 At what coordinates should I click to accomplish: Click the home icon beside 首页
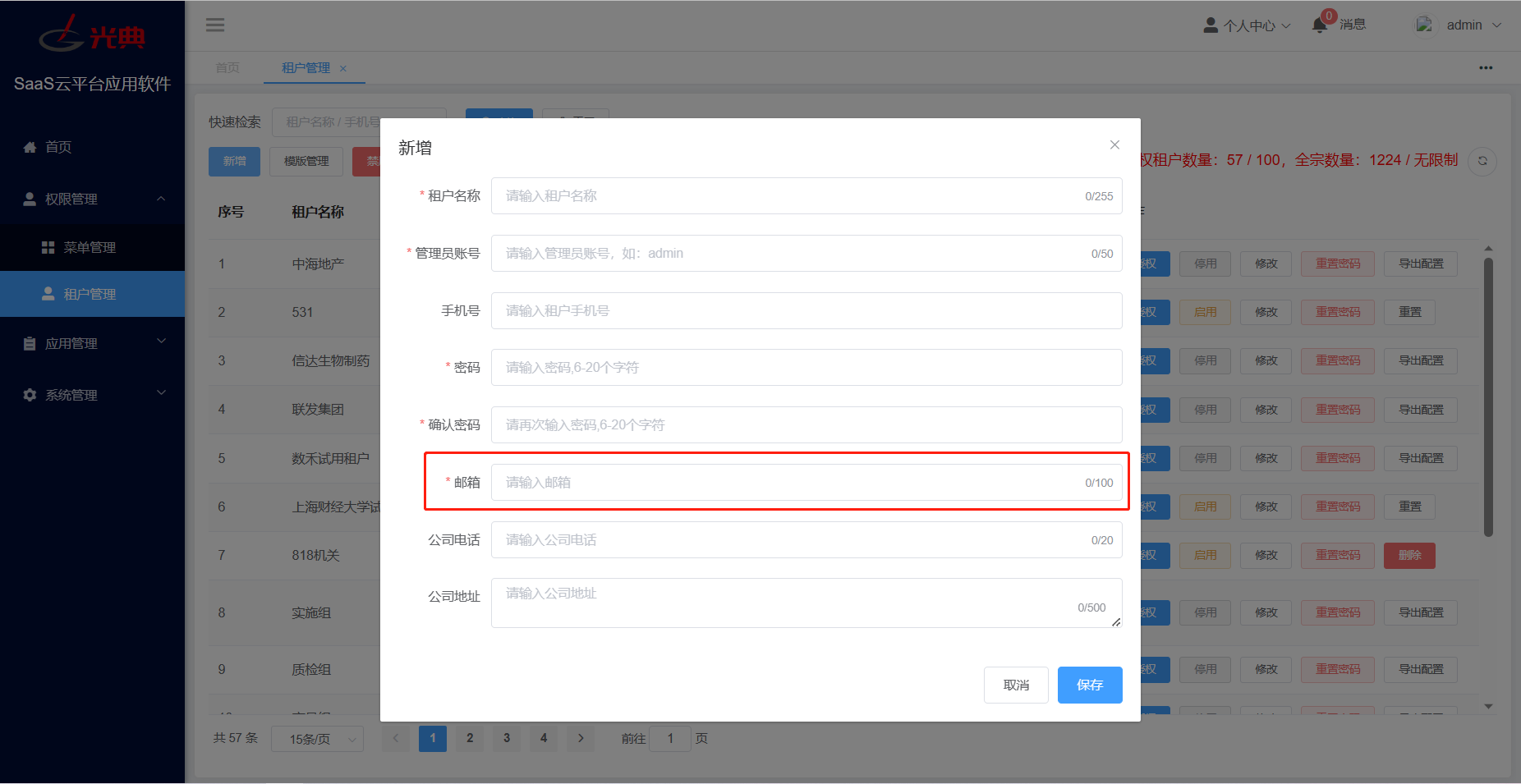(30, 147)
